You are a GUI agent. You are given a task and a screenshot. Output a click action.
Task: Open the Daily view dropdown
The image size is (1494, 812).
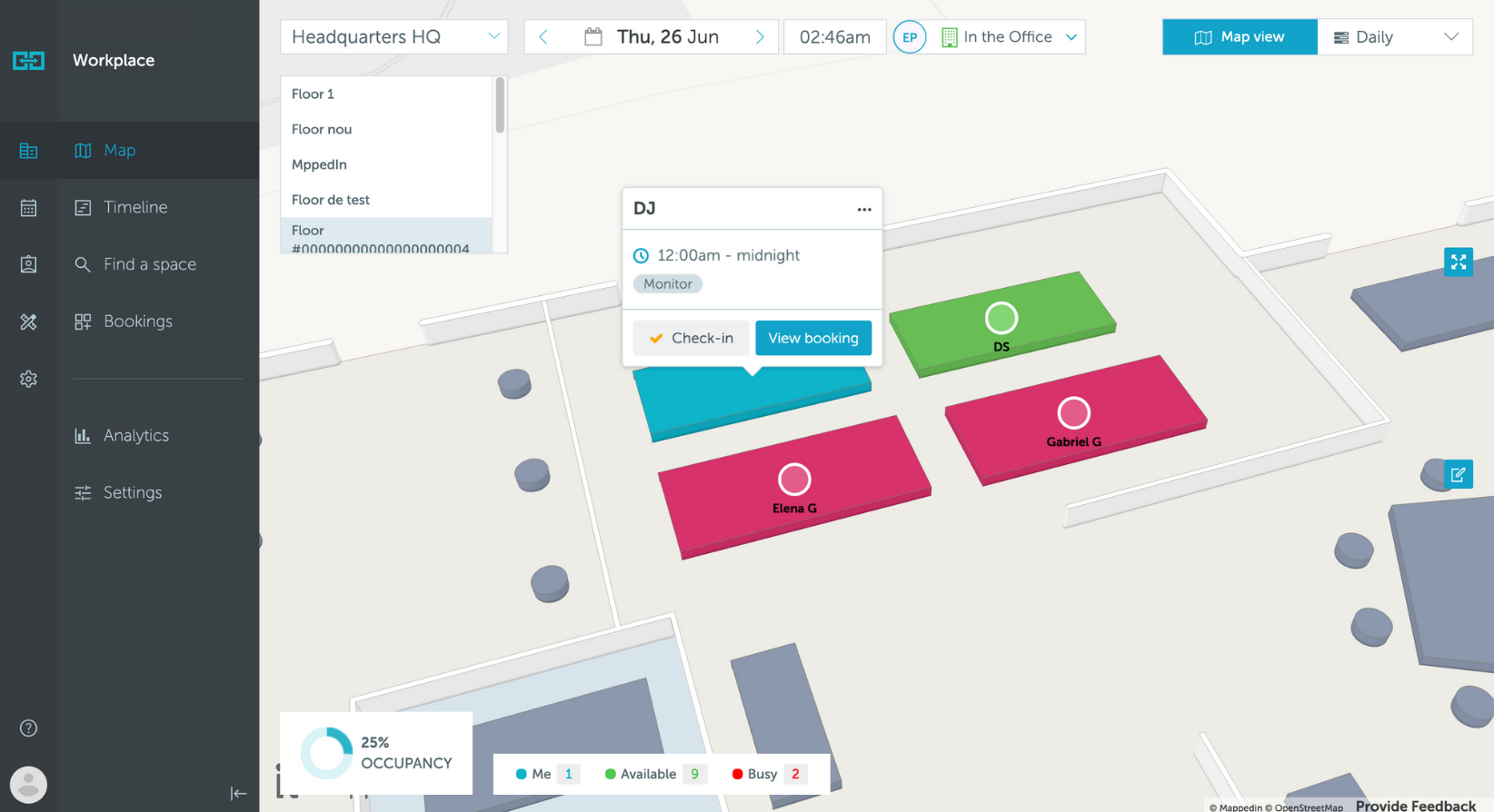coord(1394,37)
